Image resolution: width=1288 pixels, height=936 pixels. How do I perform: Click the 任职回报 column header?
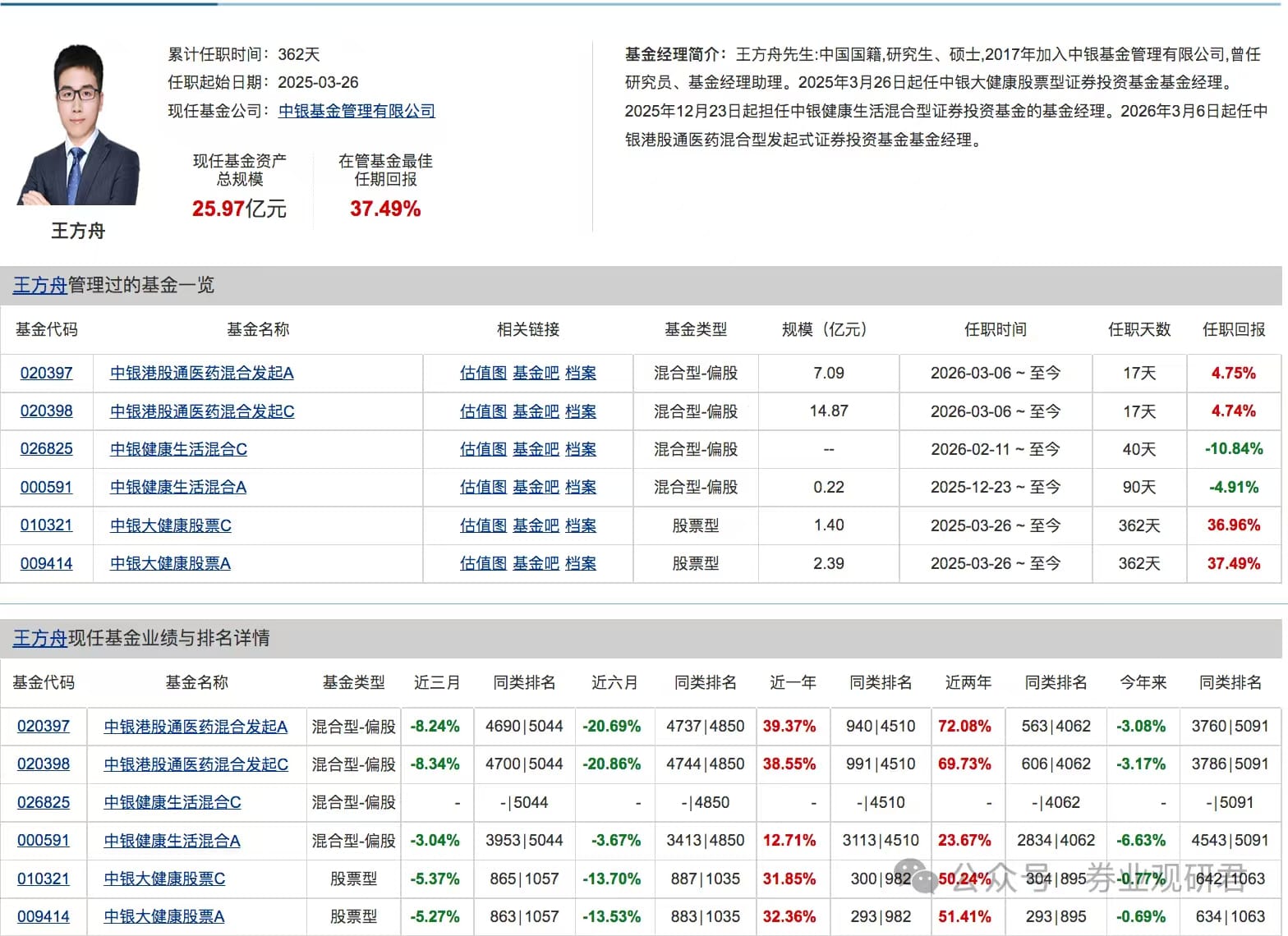click(x=1233, y=329)
